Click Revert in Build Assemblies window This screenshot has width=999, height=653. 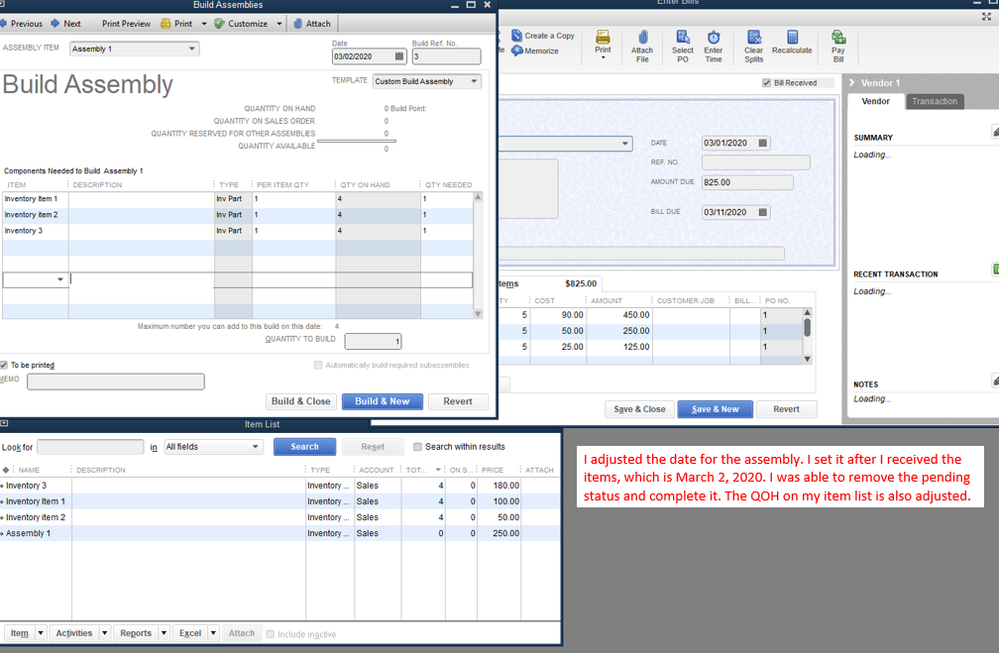click(x=457, y=401)
